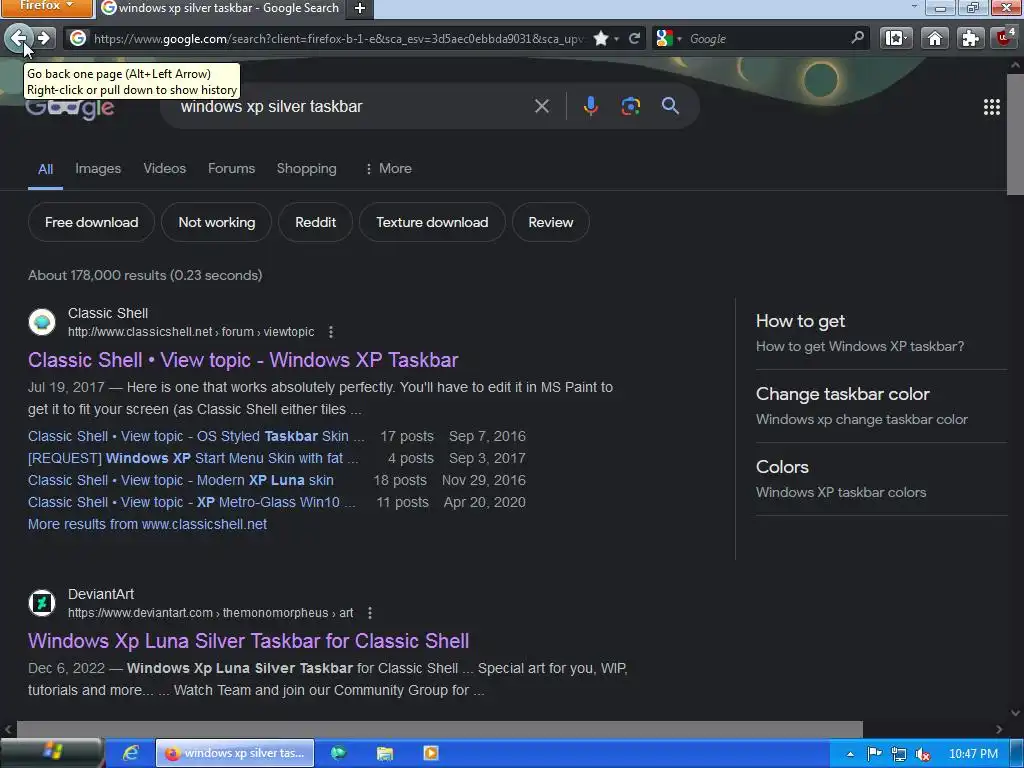Apply the Not working filter chip
This screenshot has height=768, width=1024.
click(x=217, y=222)
